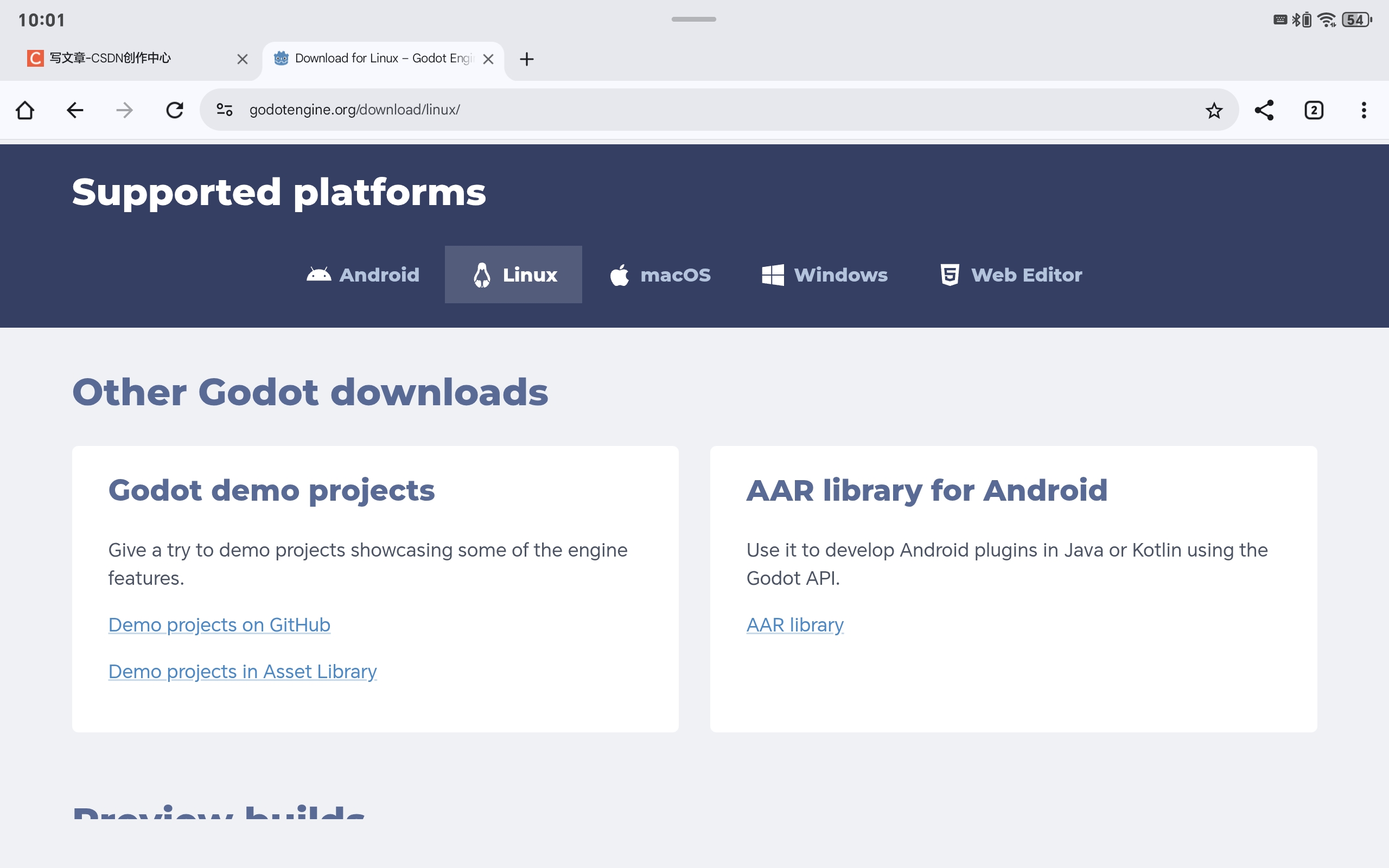Bookmark this page with the star
Image resolution: width=1389 pixels, height=868 pixels.
tap(1213, 110)
